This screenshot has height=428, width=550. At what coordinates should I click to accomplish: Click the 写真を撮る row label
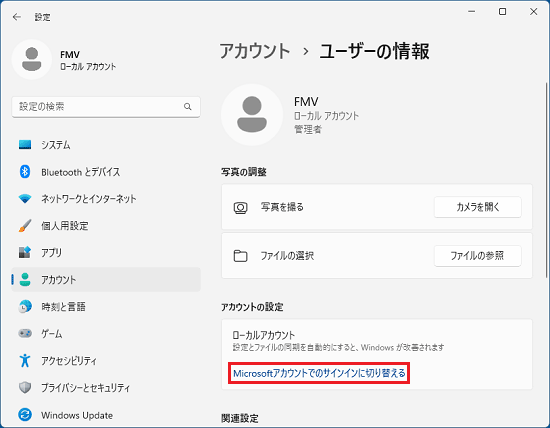pyautogui.click(x=282, y=207)
